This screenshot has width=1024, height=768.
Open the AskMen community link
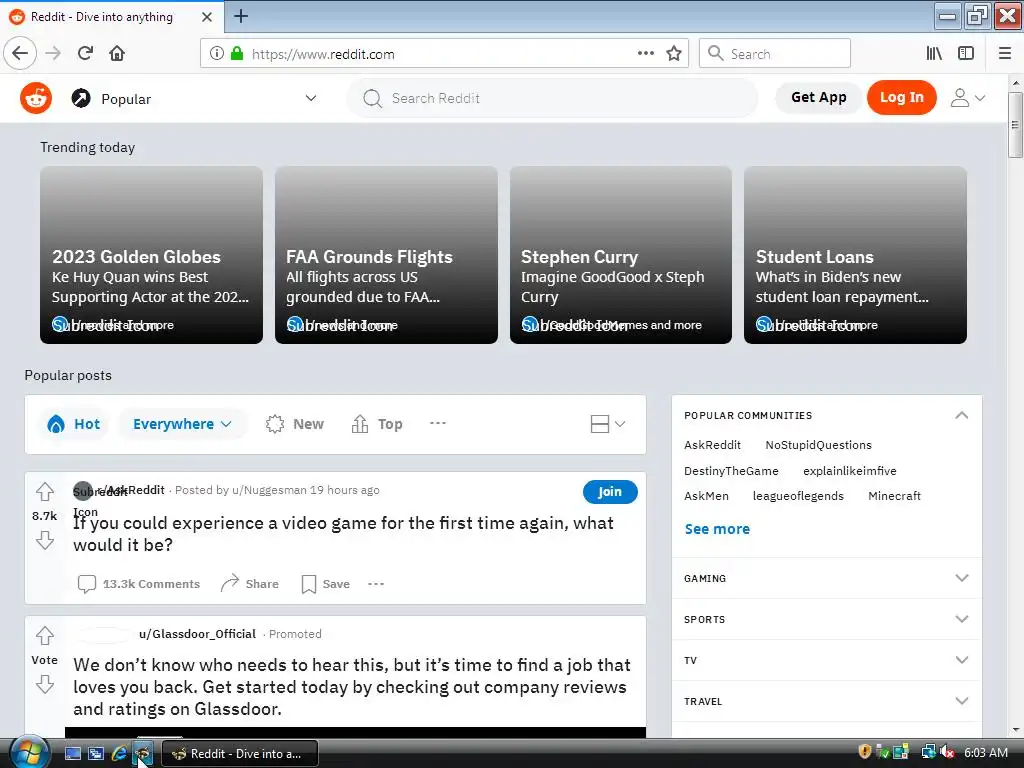707,496
